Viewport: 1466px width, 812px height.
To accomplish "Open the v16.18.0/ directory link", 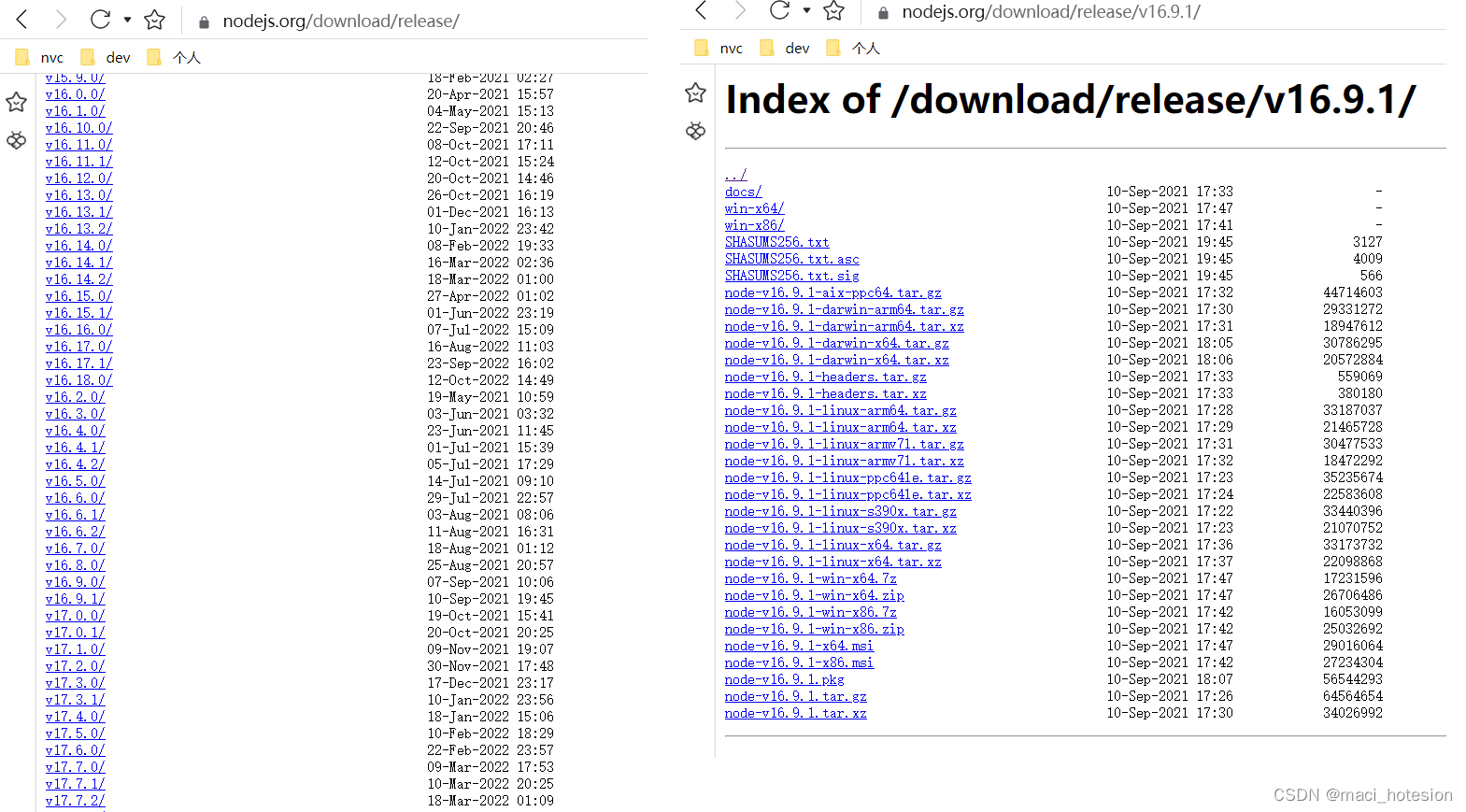I will pos(78,380).
